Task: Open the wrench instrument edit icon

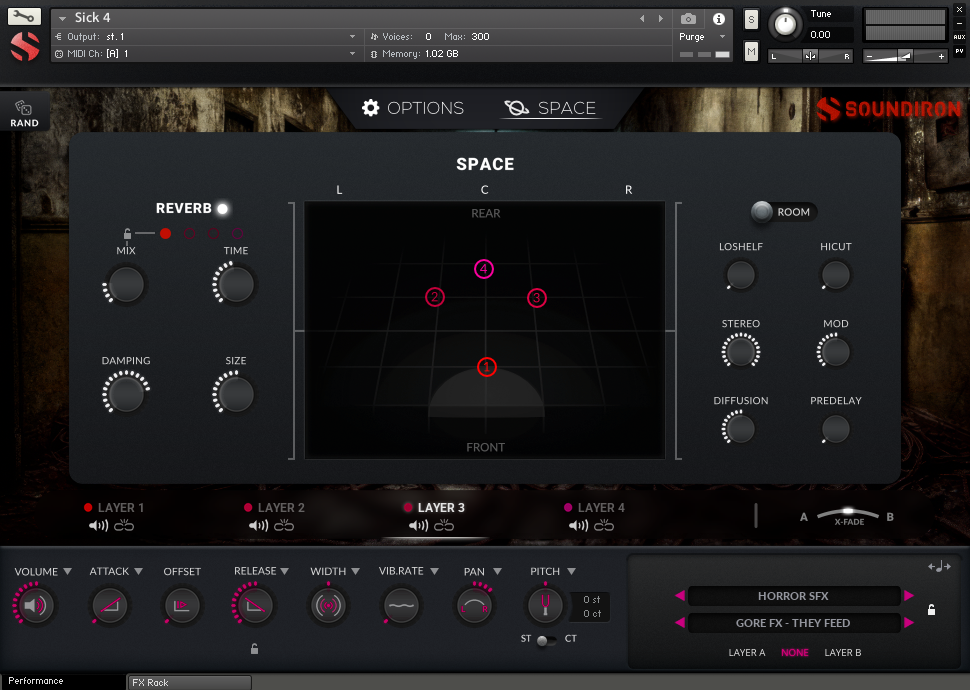Action: 24,17
